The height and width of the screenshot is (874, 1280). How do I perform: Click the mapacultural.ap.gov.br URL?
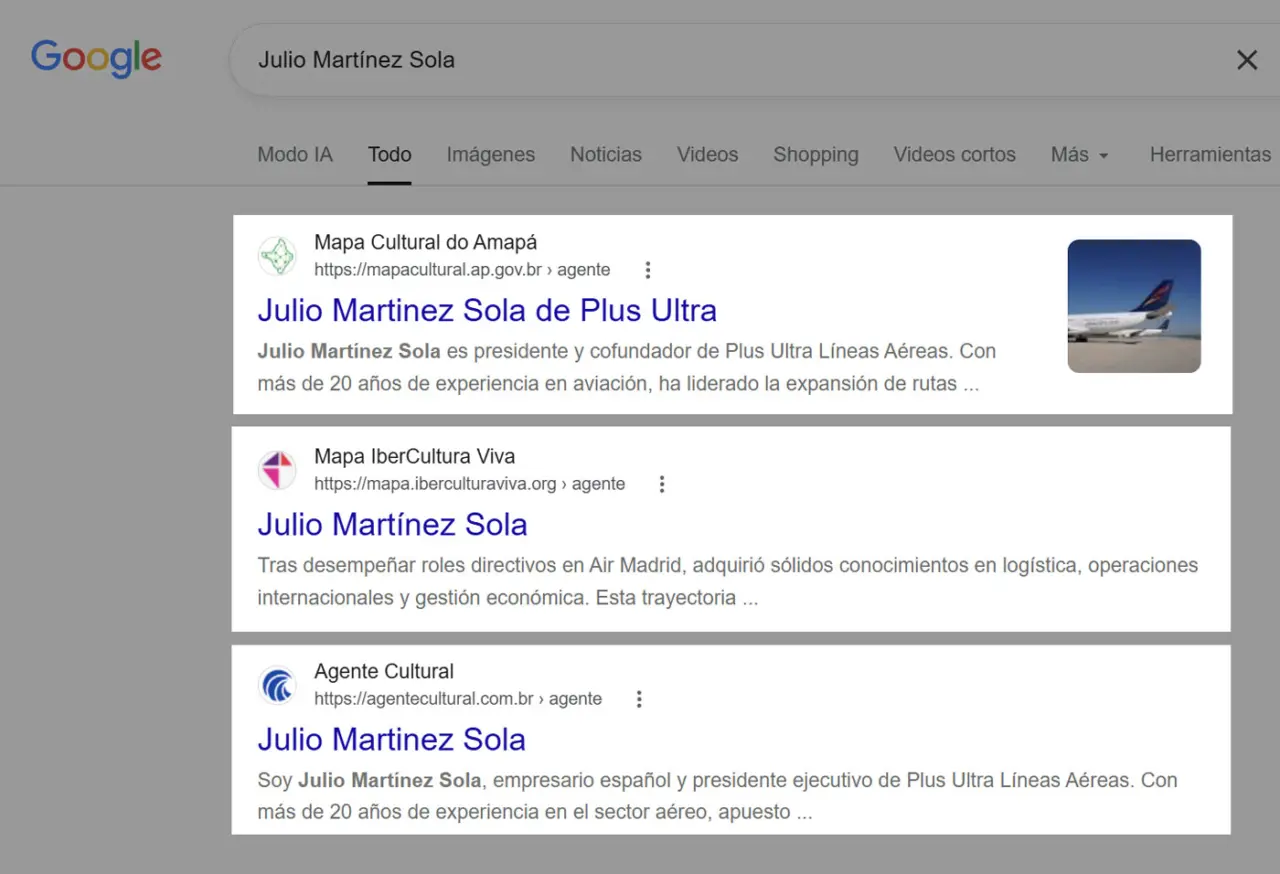coord(462,269)
